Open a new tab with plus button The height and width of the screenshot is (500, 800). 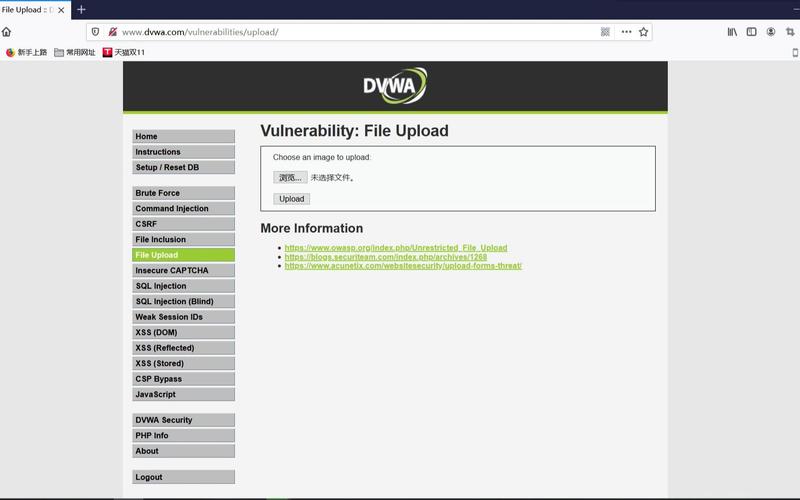point(81,10)
